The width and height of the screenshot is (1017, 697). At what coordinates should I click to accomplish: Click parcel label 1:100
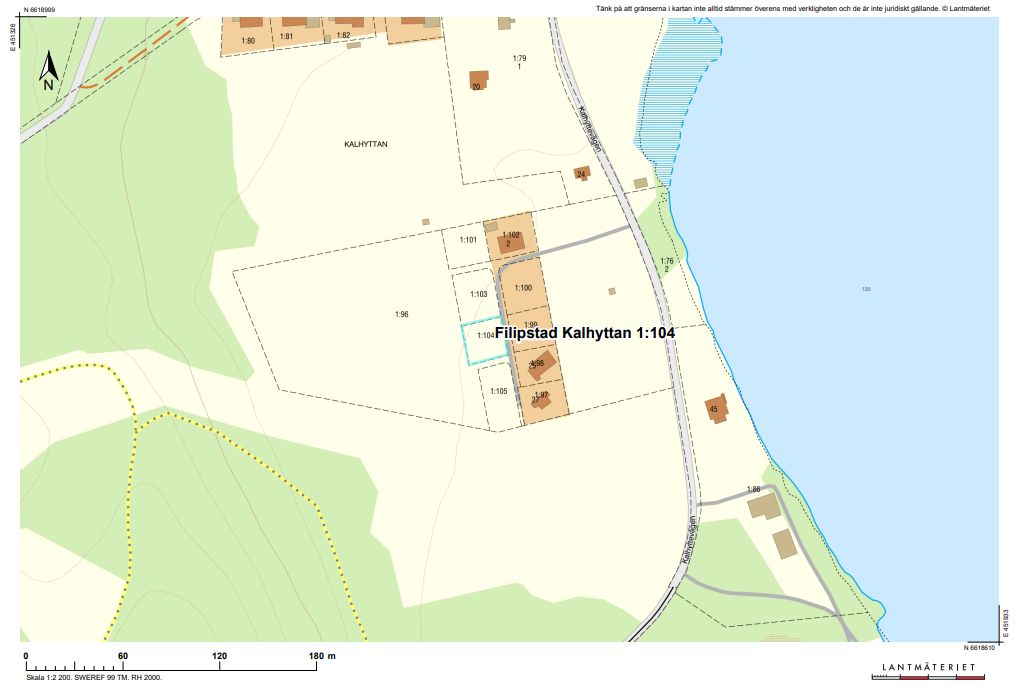523,288
